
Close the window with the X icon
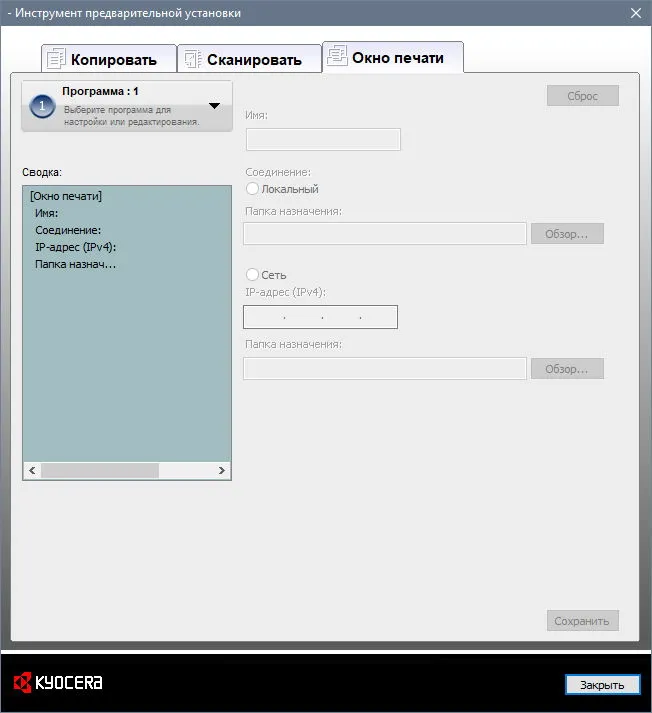point(636,13)
